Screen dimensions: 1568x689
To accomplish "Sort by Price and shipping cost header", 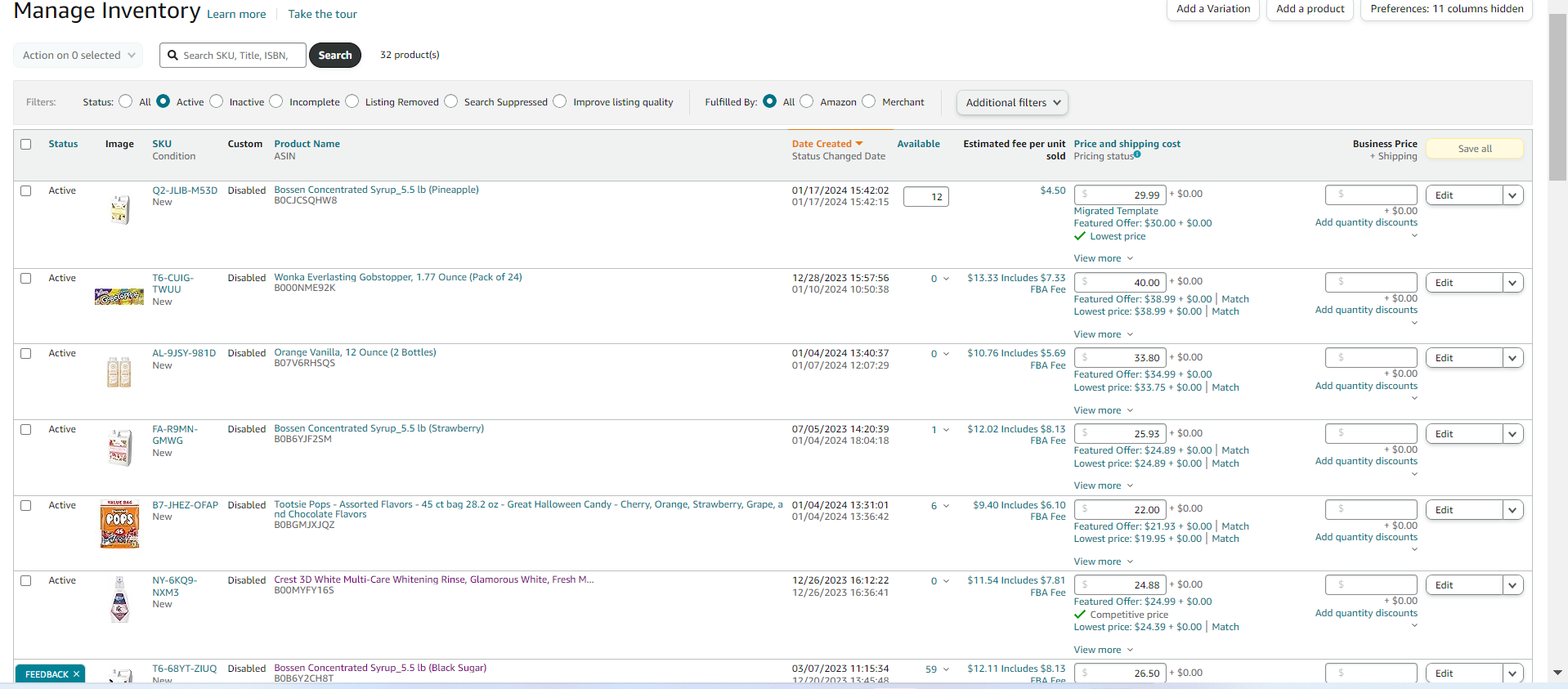I will 1127,144.
